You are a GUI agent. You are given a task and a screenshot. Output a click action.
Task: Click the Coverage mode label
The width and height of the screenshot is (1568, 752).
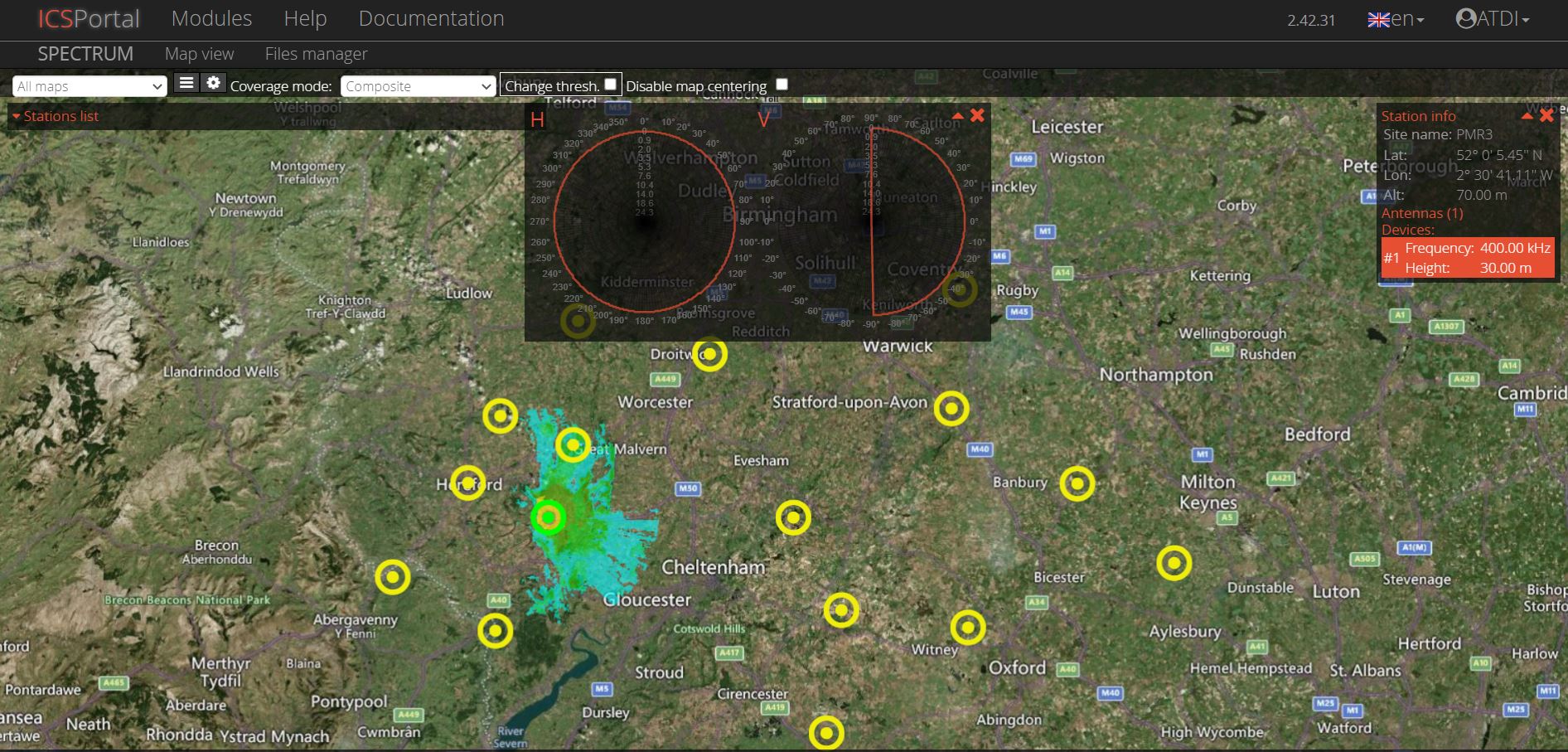point(281,86)
